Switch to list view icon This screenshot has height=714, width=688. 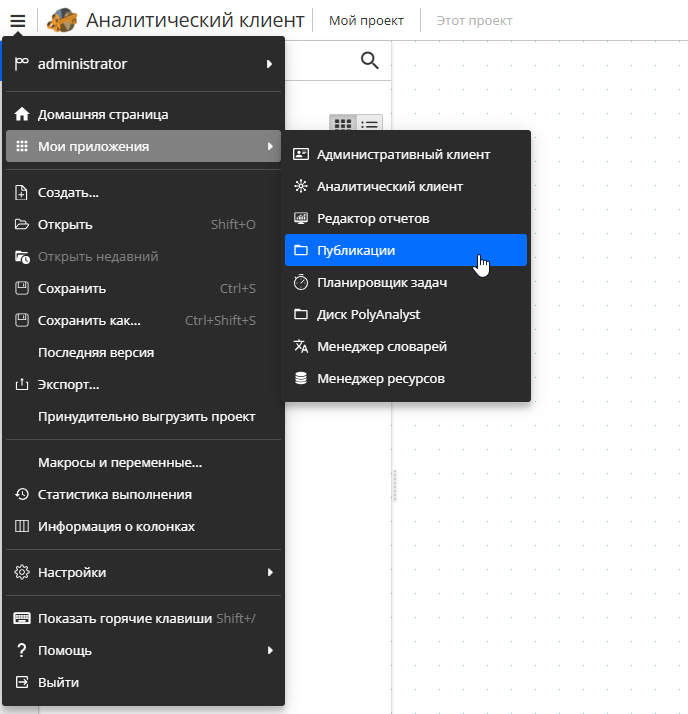[x=369, y=123]
